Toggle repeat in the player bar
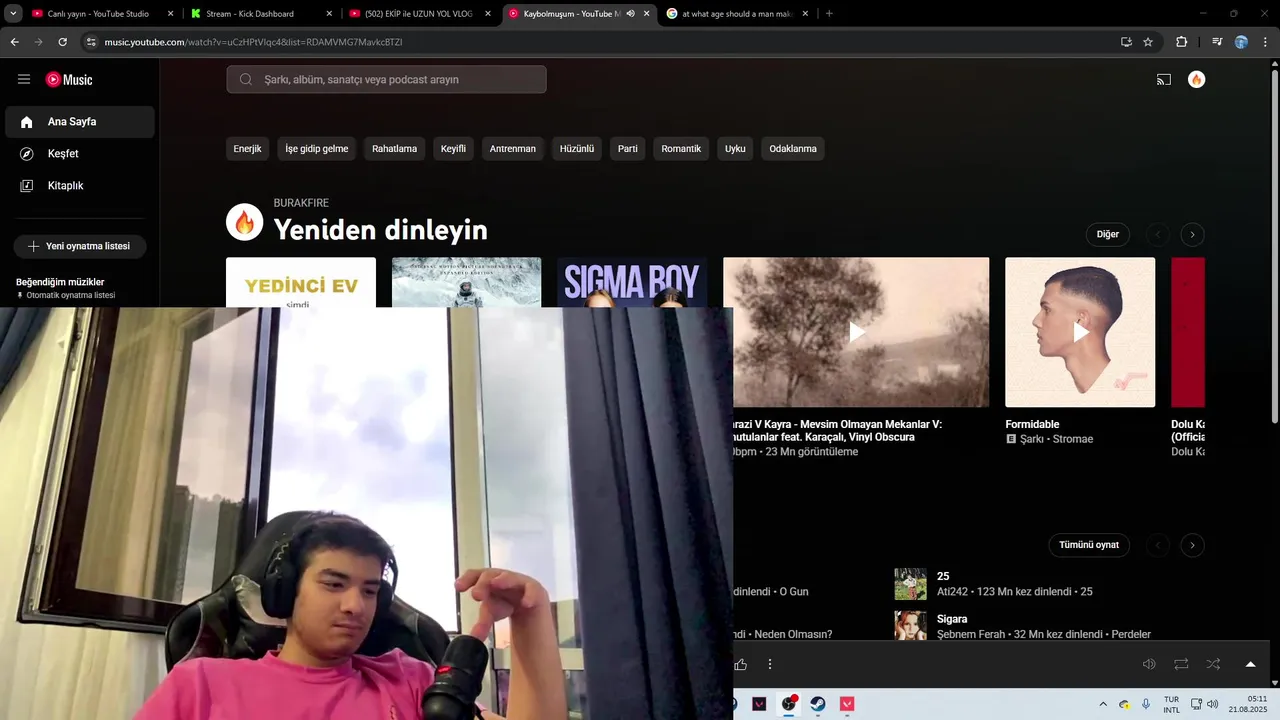Screen dimensions: 1280x720 1181,664
